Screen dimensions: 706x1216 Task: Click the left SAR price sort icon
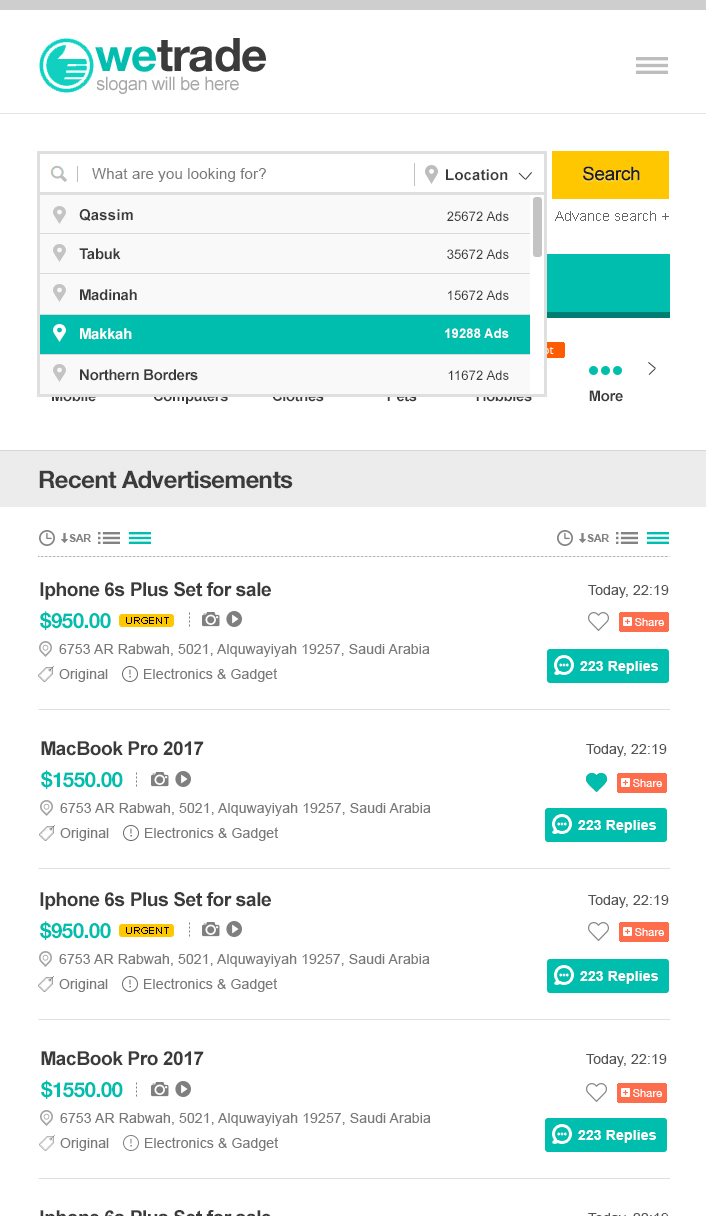click(x=76, y=538)
